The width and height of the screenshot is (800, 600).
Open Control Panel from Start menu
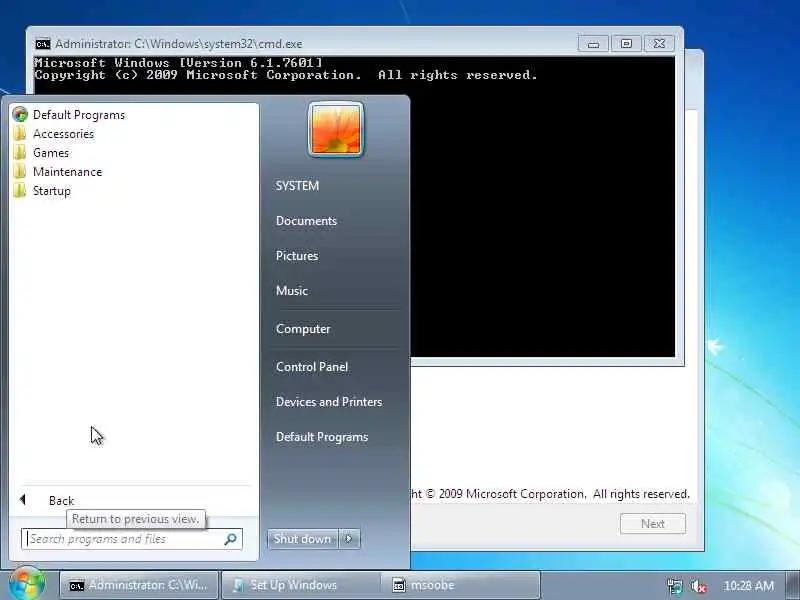tap(312, 367)
